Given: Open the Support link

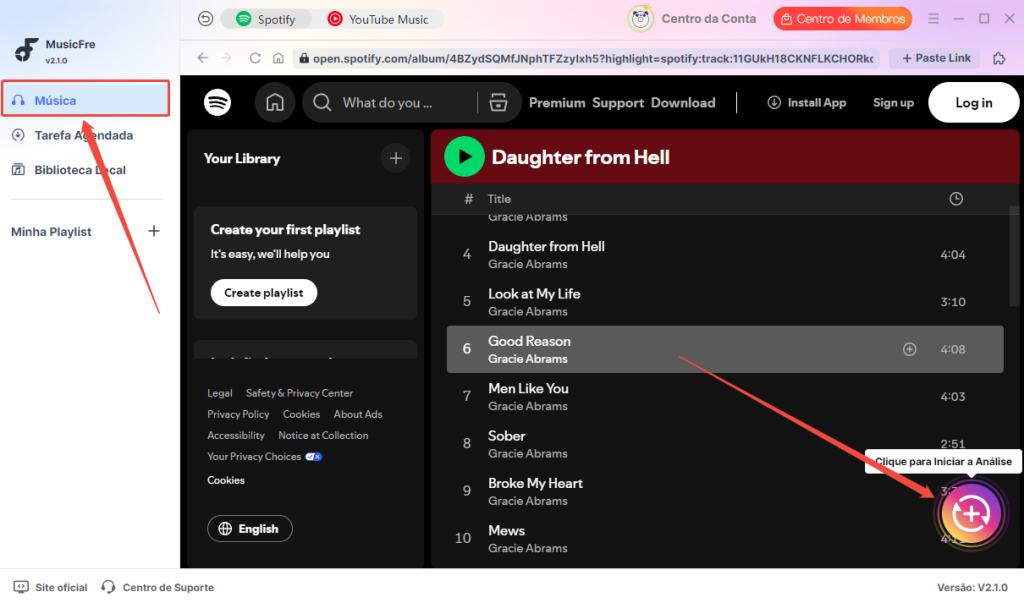Looking at the screenshot, I should (x=618, y=103).
